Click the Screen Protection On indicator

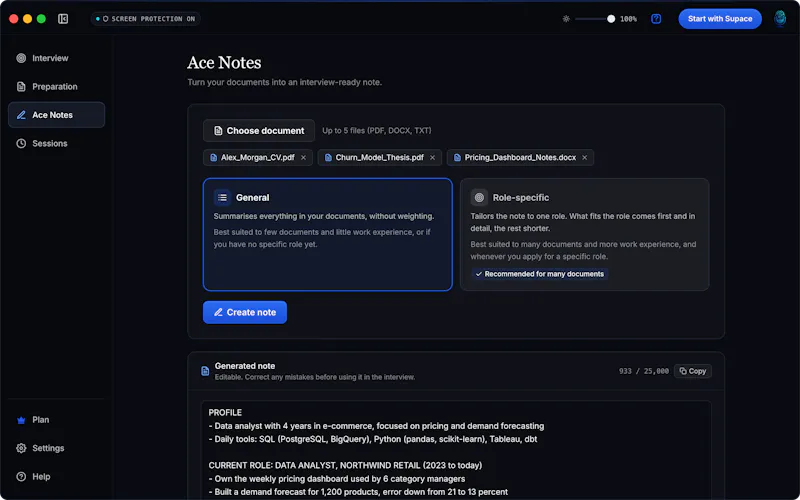[x=146, y=19]
